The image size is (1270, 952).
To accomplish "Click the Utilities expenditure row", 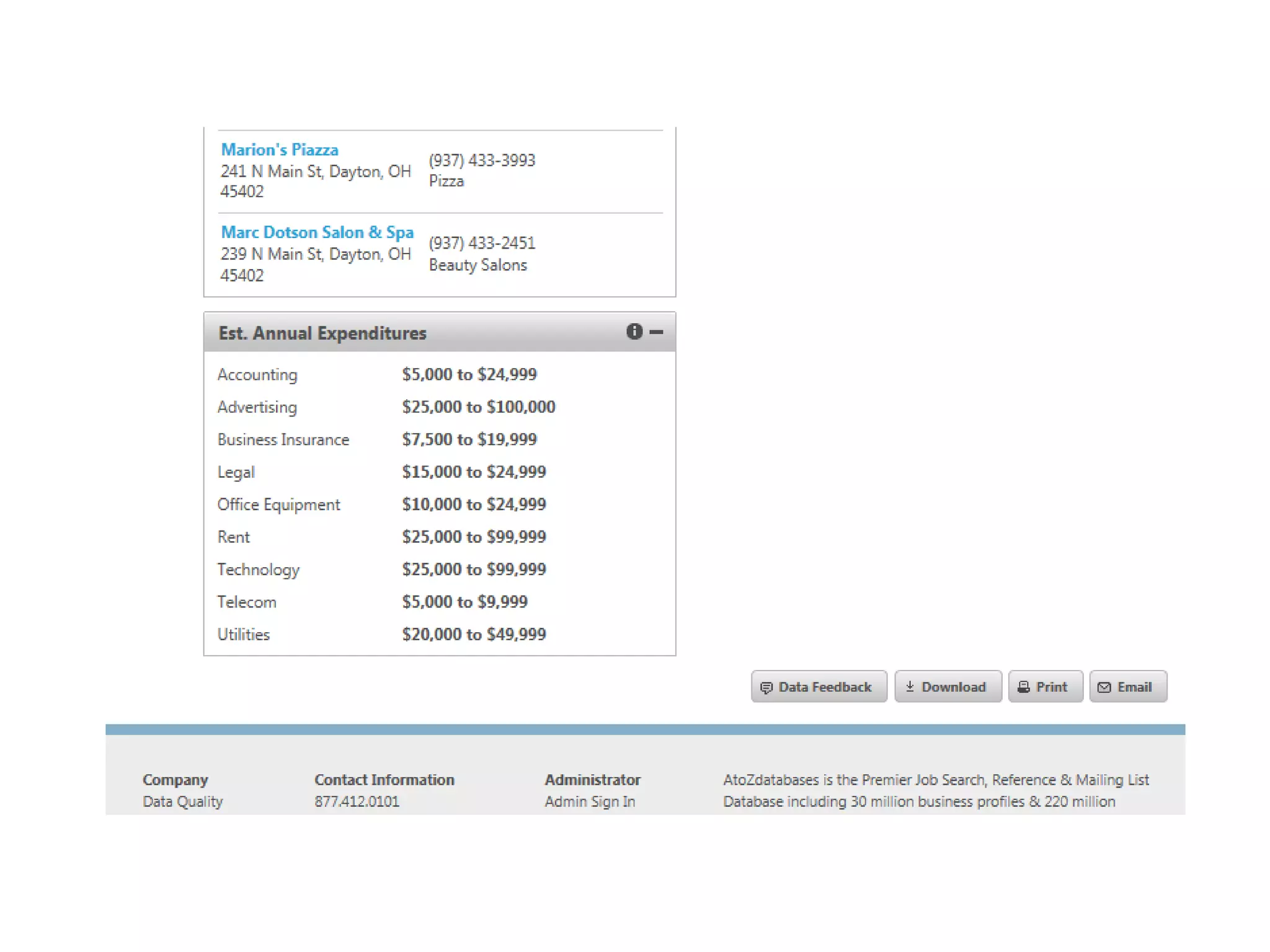I will click(244, 634).
